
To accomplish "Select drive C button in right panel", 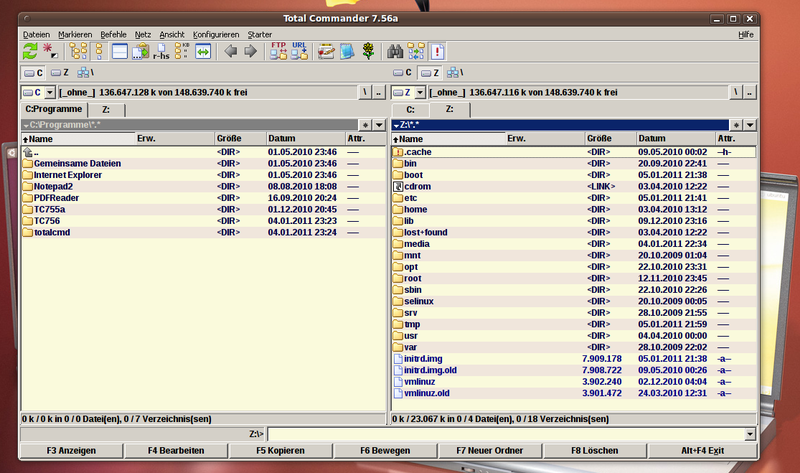I will tap(403, 73).
